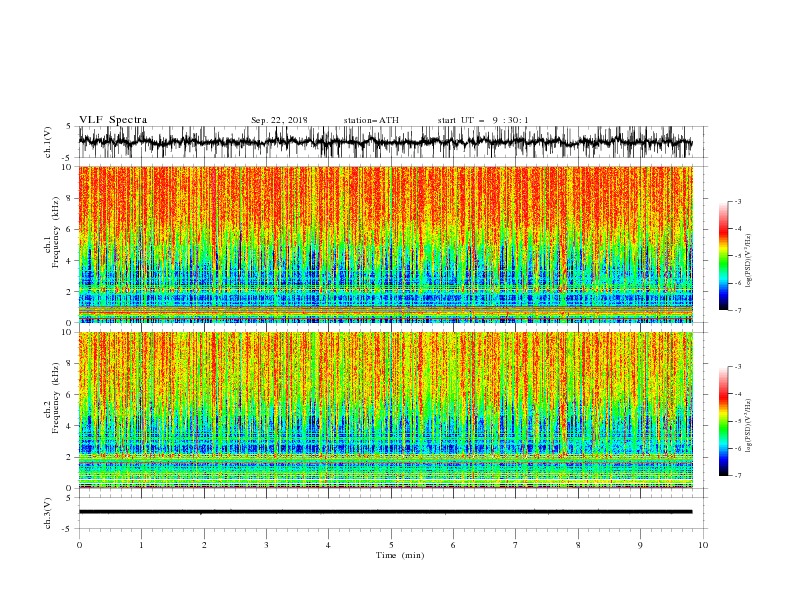Click the lower color bar "-7" label

coord(738,476)
